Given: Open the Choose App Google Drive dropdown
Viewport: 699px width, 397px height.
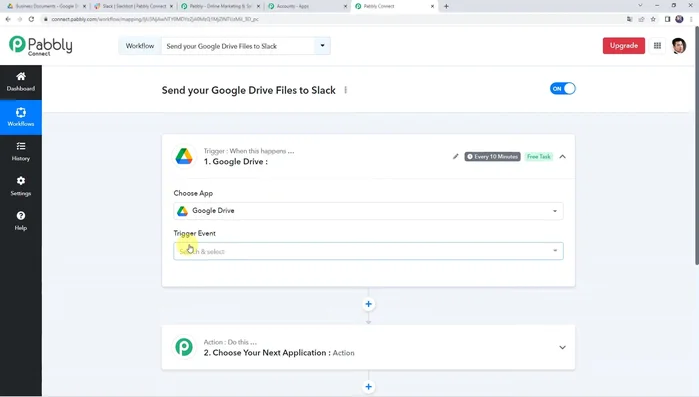Looking at the screenshot, I should (x=368, y=211).
